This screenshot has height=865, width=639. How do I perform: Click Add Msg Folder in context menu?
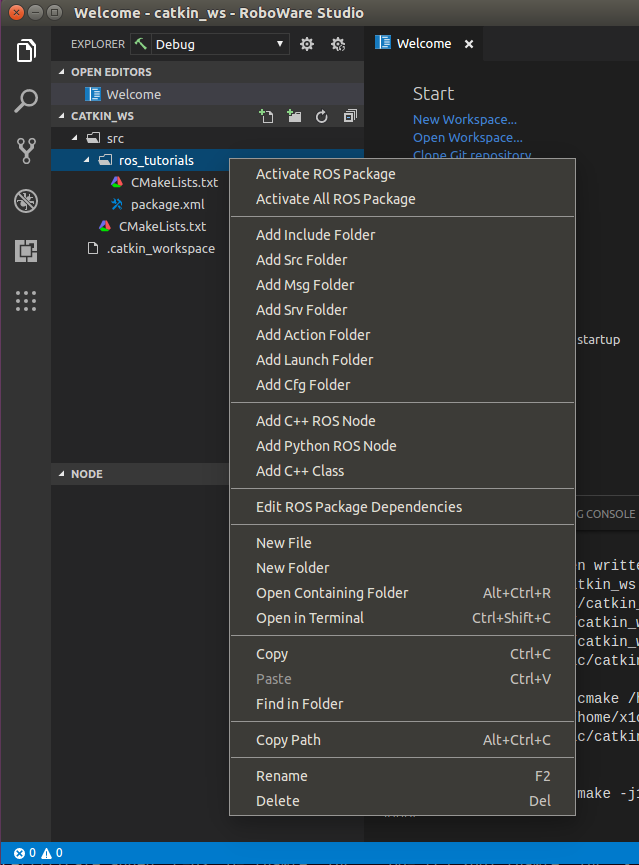tap(304, 285)
